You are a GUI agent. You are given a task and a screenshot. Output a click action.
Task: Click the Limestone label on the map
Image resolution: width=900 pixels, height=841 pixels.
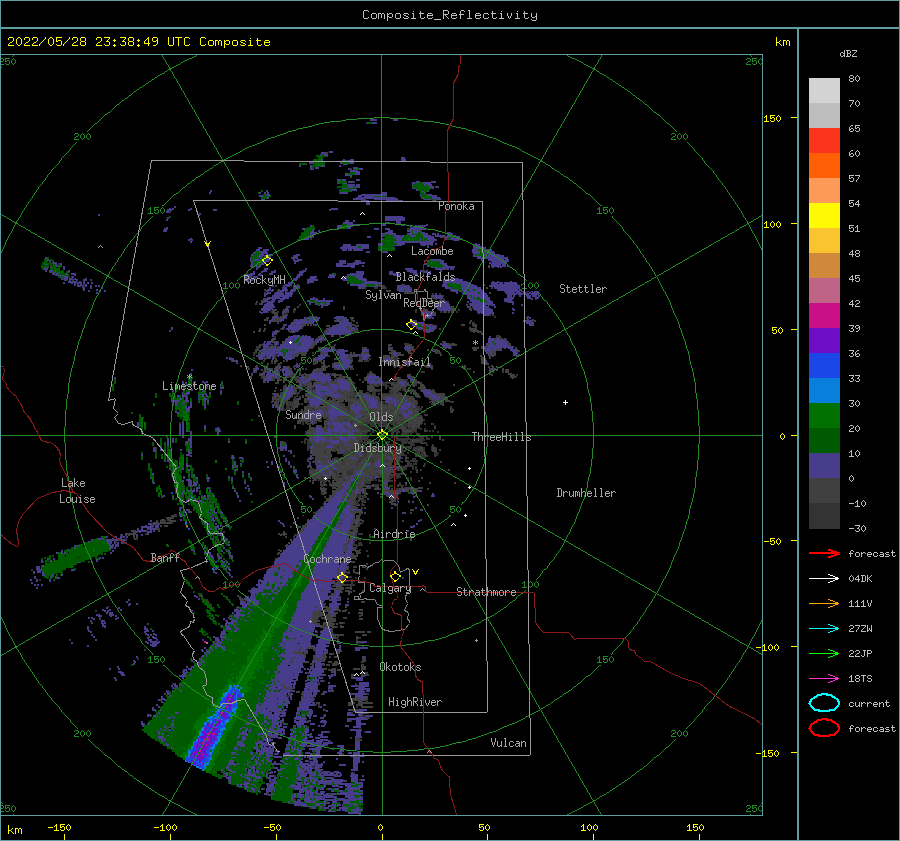pyautogui.click(x=189, y=386)
